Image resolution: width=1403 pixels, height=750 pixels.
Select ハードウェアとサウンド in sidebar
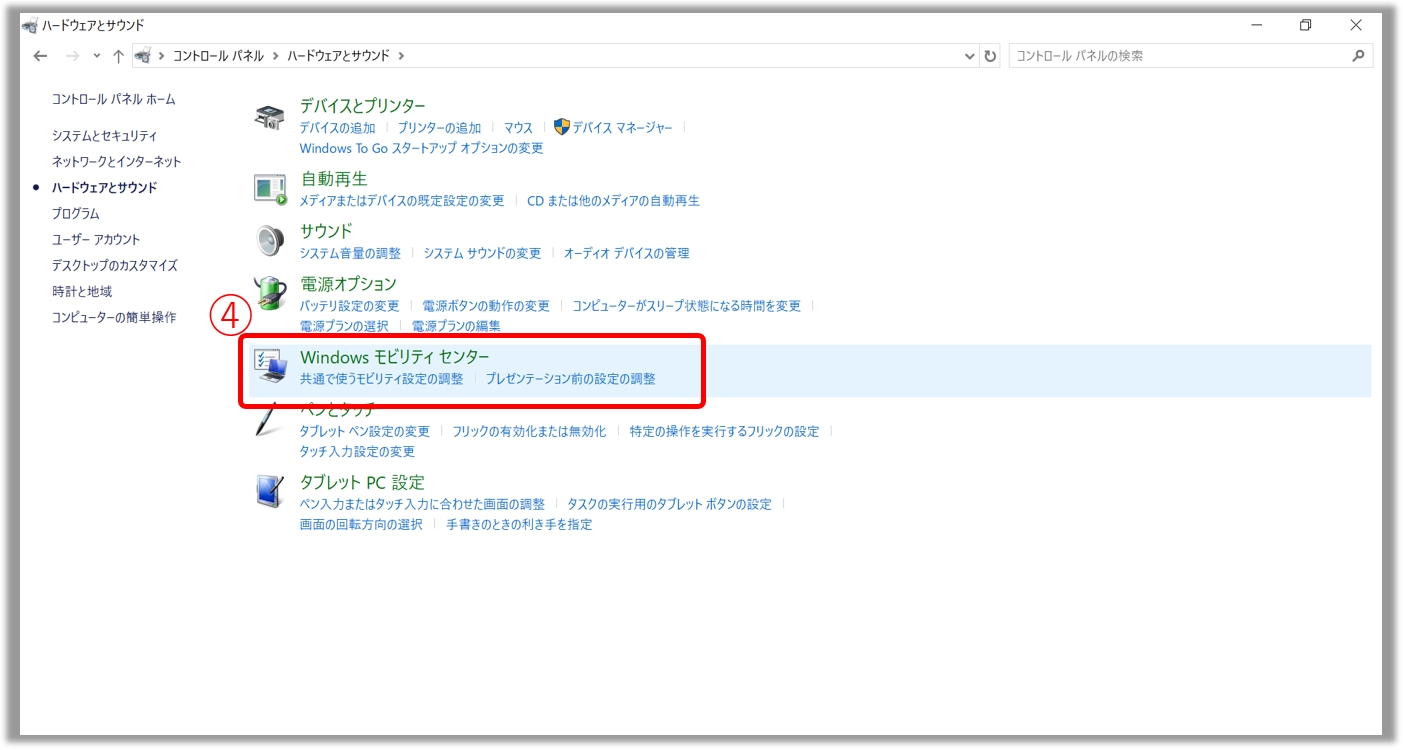[x=104, y=187]
